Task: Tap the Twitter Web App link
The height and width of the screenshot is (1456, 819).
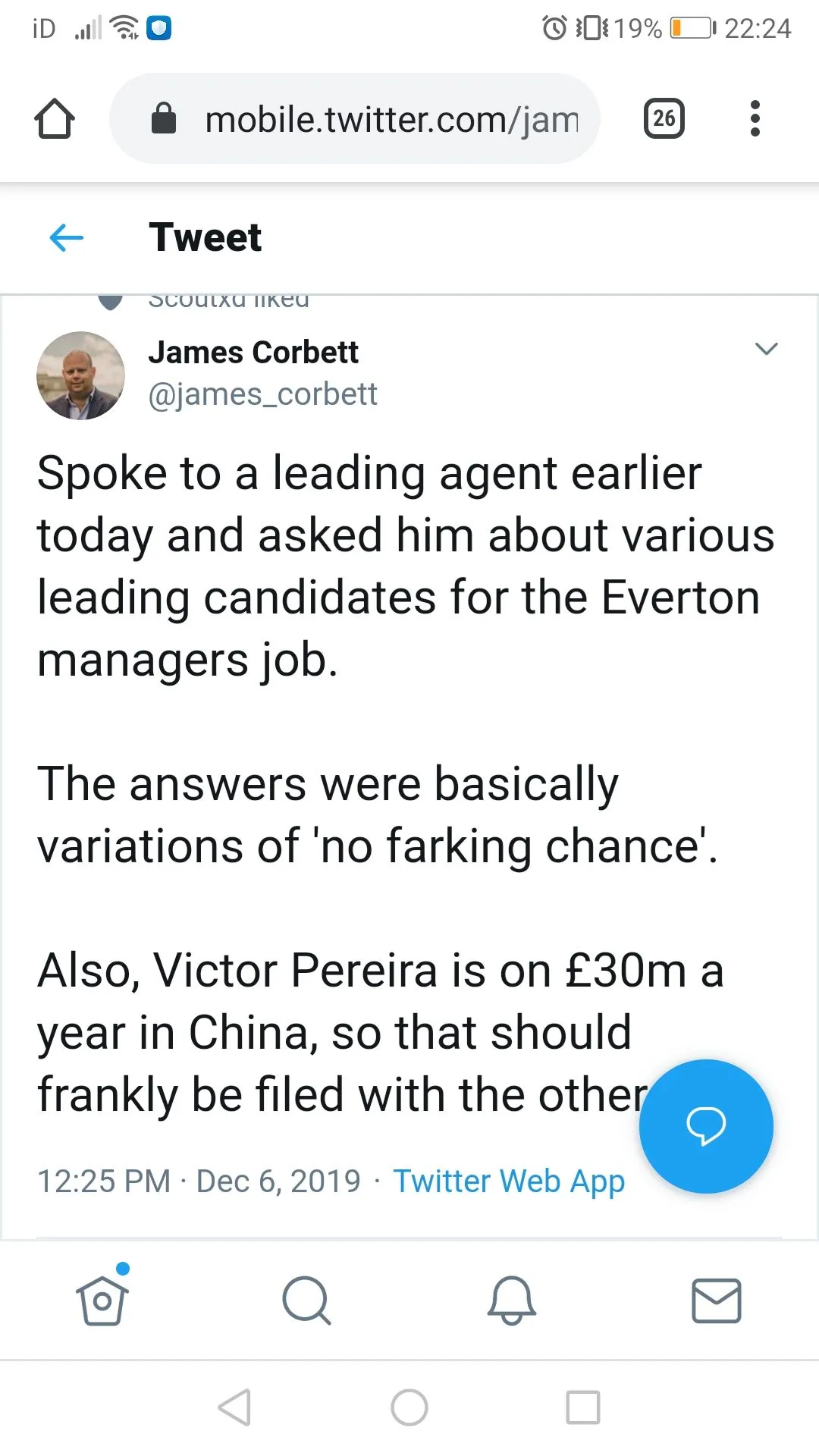Action: pyautogui.click(x=509, y=1181)
